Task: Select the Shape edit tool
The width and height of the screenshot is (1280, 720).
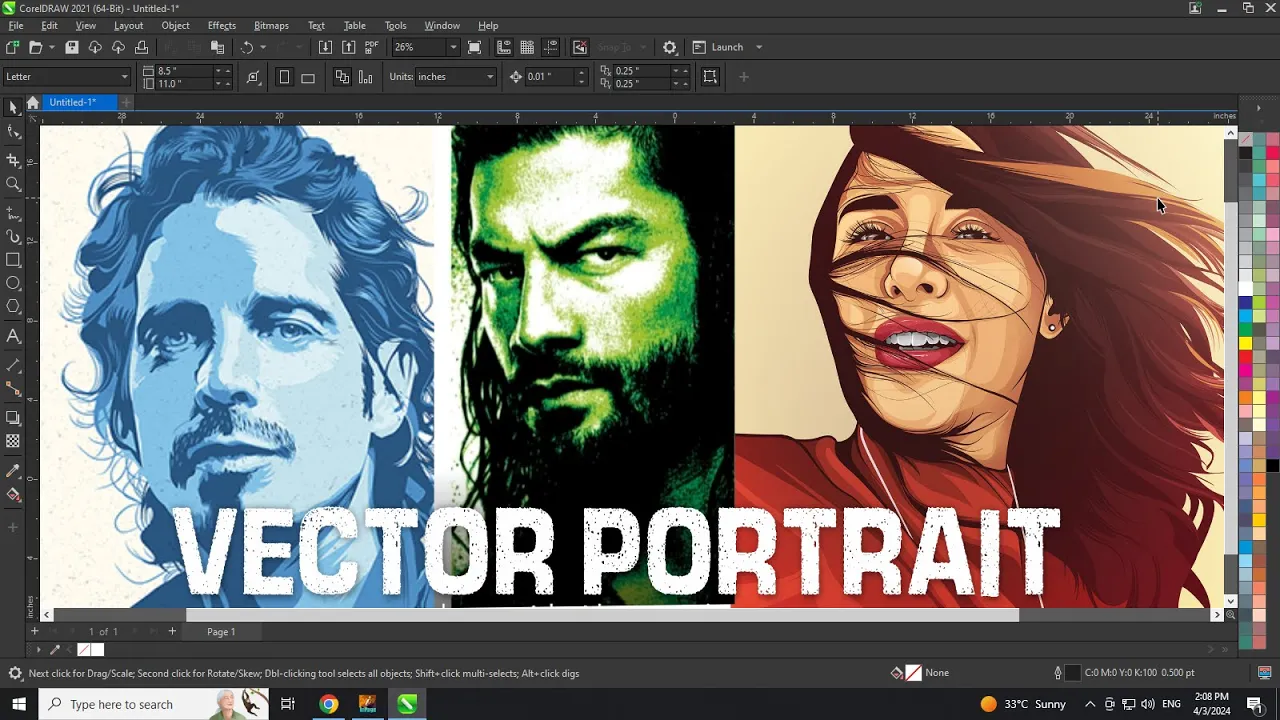Action: (13, 132)
